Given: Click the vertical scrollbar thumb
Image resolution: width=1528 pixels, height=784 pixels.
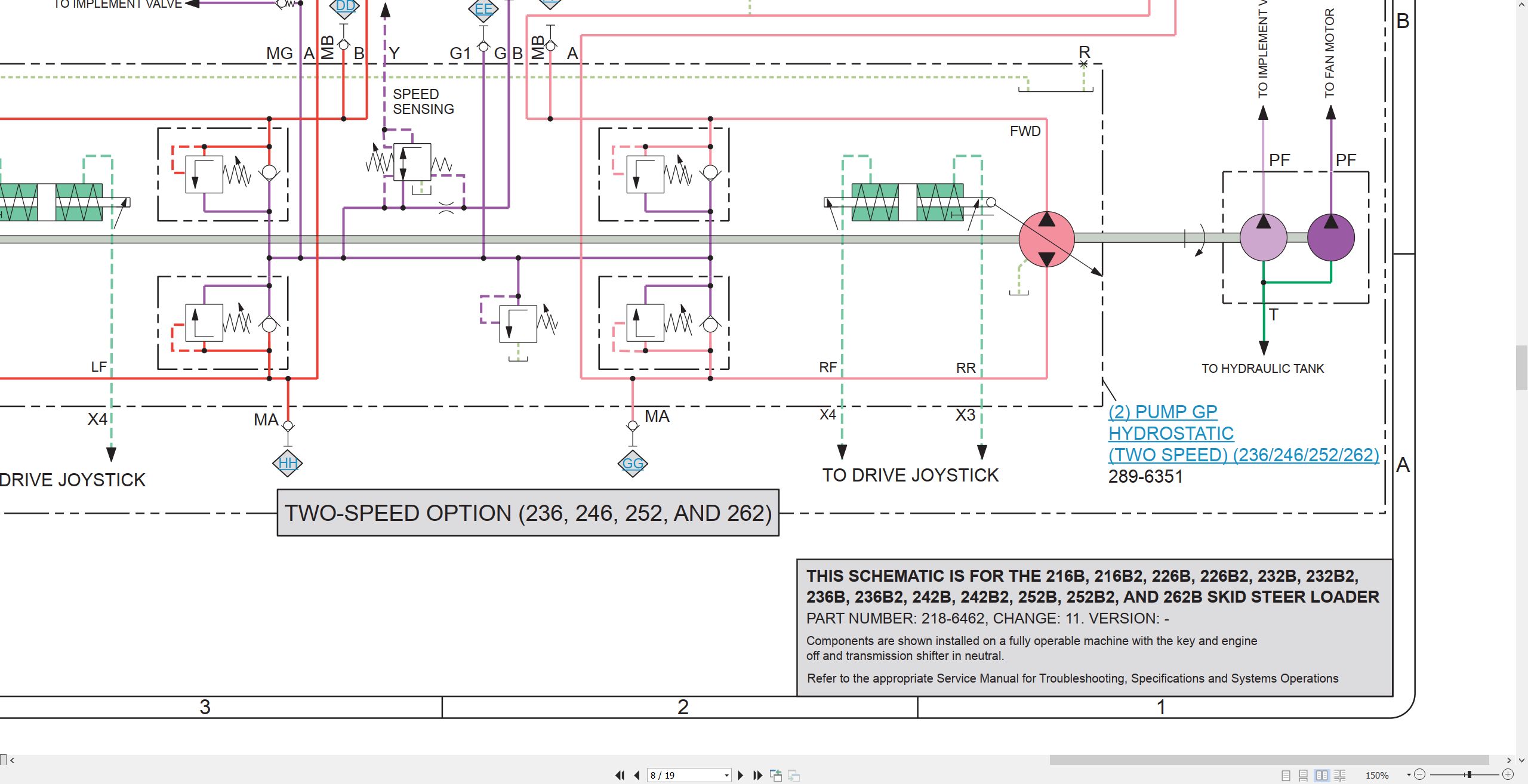Looking at the screenshot, I should tap(1521, 368).
